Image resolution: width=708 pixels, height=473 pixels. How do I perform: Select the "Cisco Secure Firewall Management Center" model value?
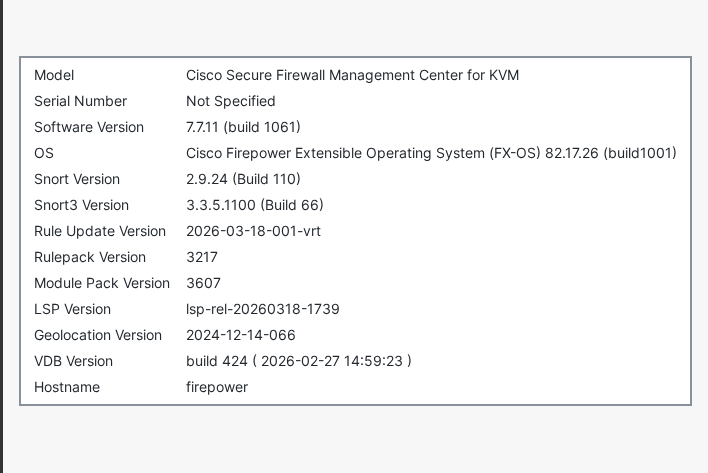coord(352,75)
